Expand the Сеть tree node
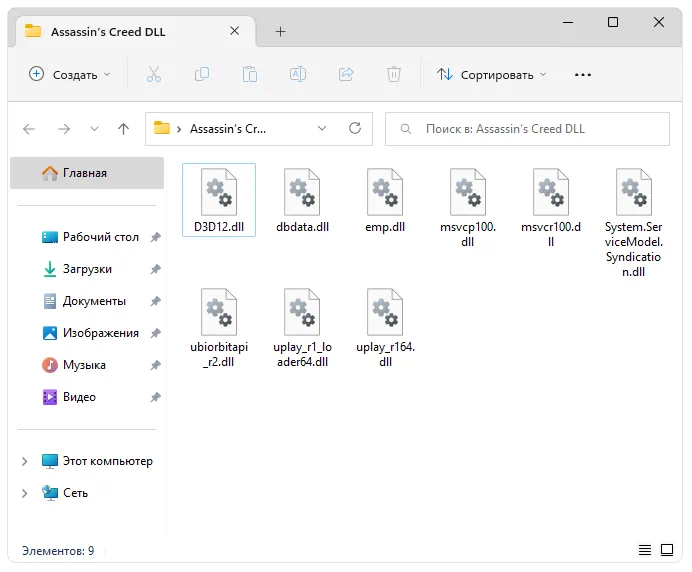692x572 pixels. pos(25,493)
